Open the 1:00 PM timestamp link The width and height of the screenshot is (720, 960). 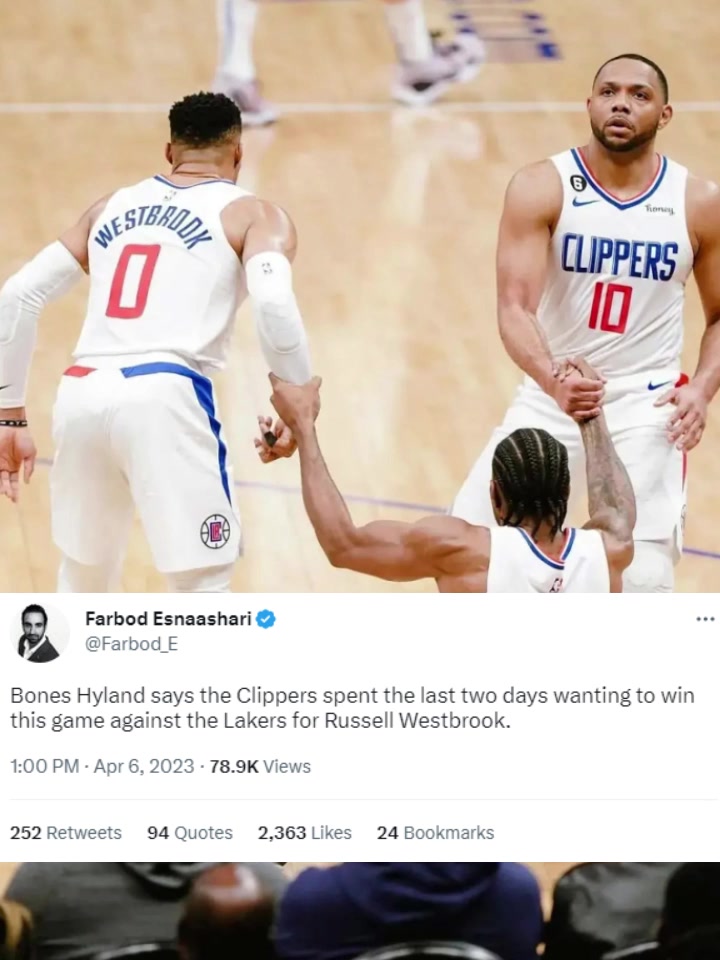pyautogui.click(x=45, y=766)
